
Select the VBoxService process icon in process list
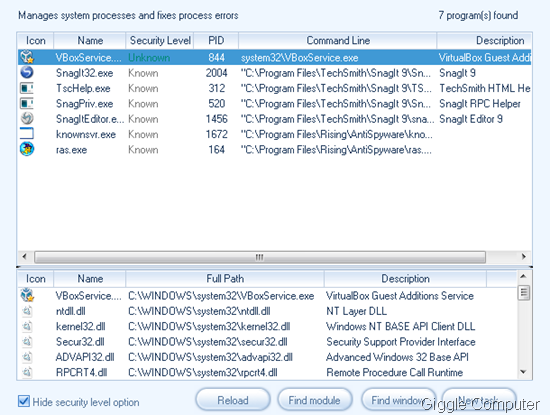(x=27, y=57)
